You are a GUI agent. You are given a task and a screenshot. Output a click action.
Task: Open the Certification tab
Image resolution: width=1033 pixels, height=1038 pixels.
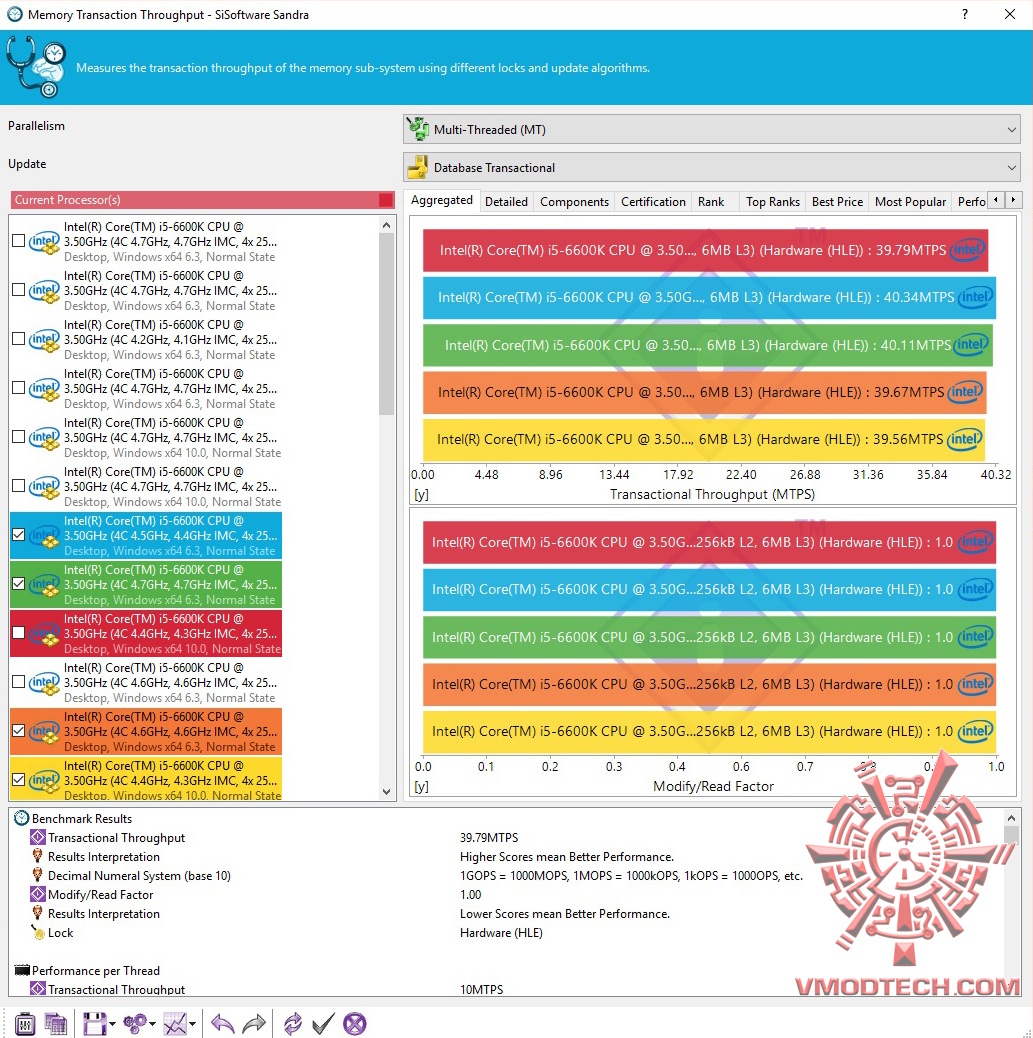pyautogui.click(x=653, y=202)
